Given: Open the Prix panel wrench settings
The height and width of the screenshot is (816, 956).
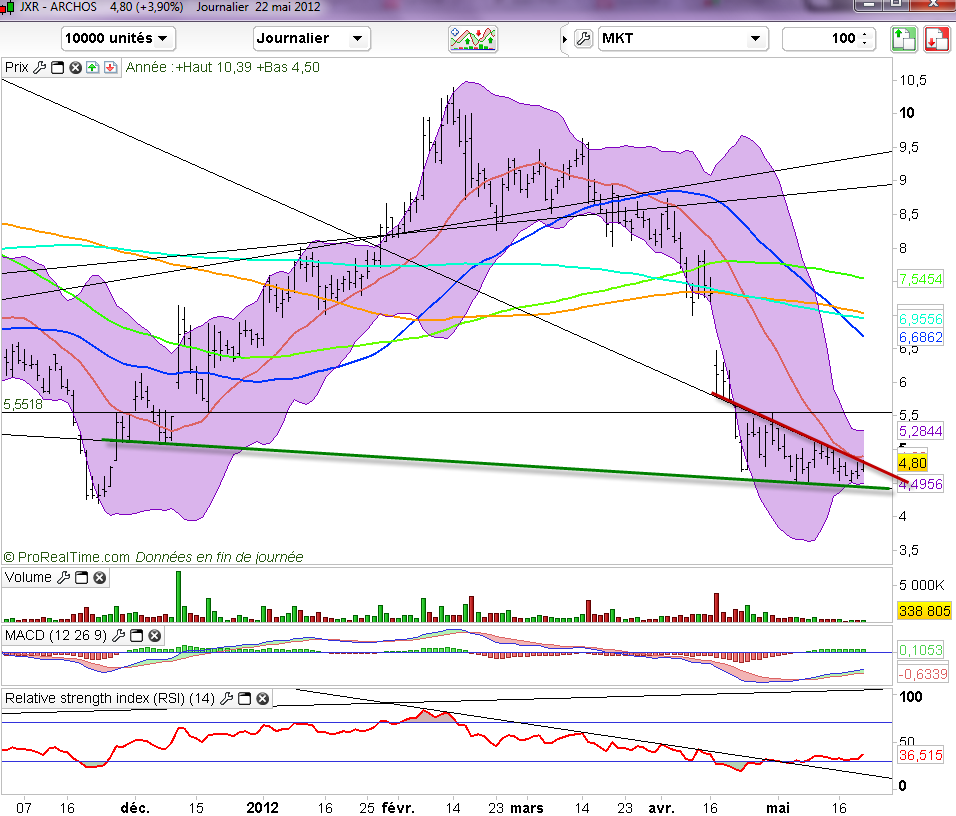Looking at the screenshot, I should click(x=39, y=68).
